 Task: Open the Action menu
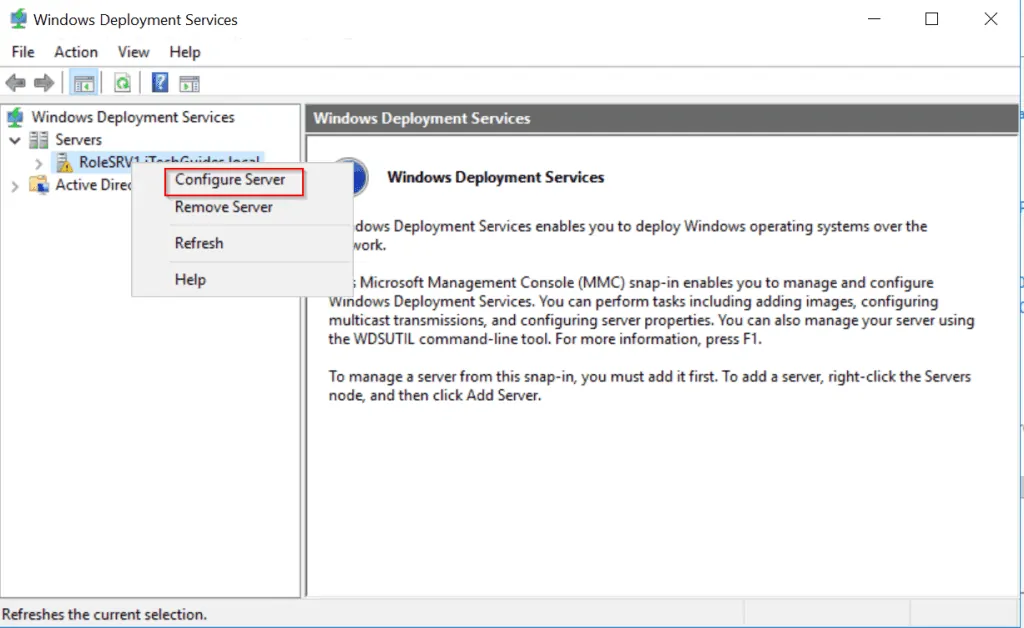76,52
